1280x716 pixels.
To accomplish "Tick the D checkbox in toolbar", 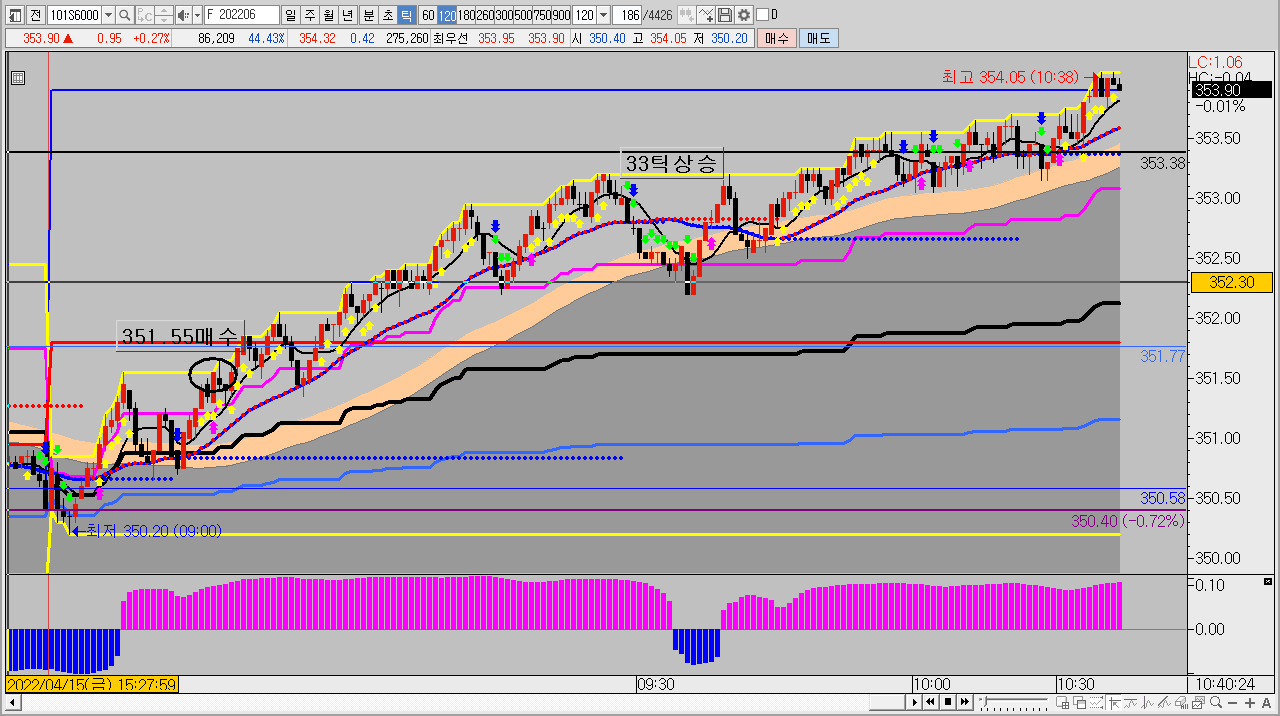I will pyautogui.click(x=763, y=15).
